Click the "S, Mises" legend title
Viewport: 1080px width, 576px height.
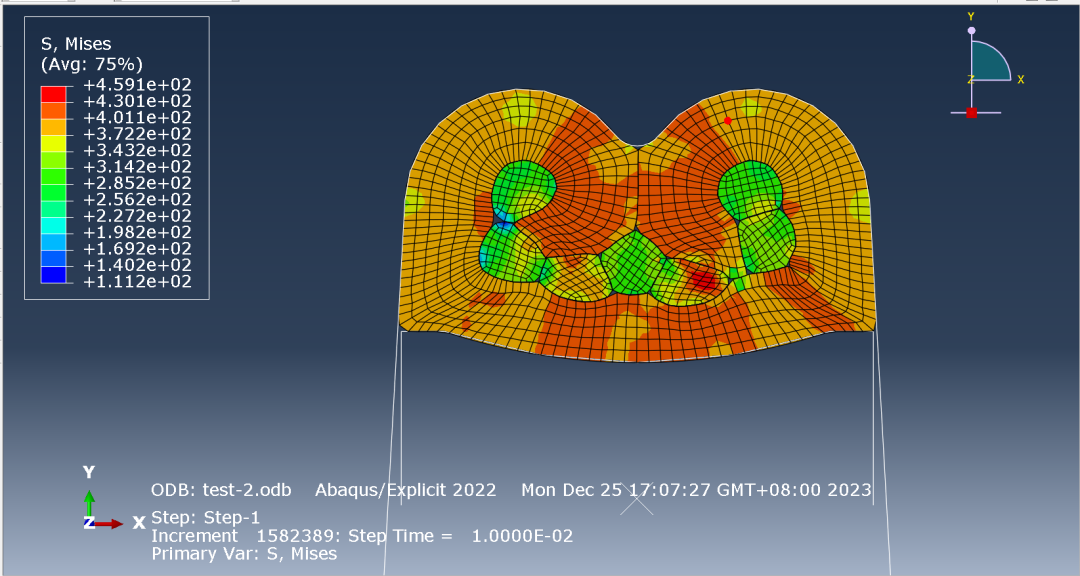(x=76, y=44)
